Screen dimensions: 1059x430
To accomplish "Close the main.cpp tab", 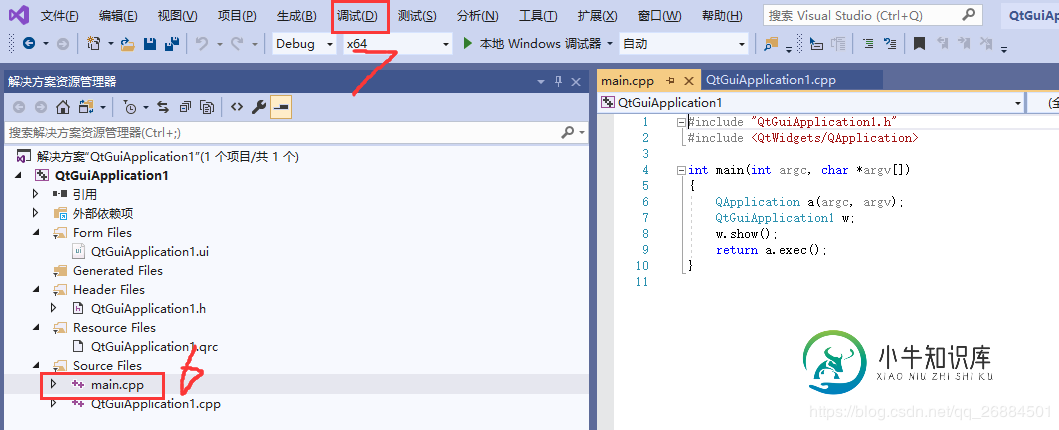I will tap(689, 80).
